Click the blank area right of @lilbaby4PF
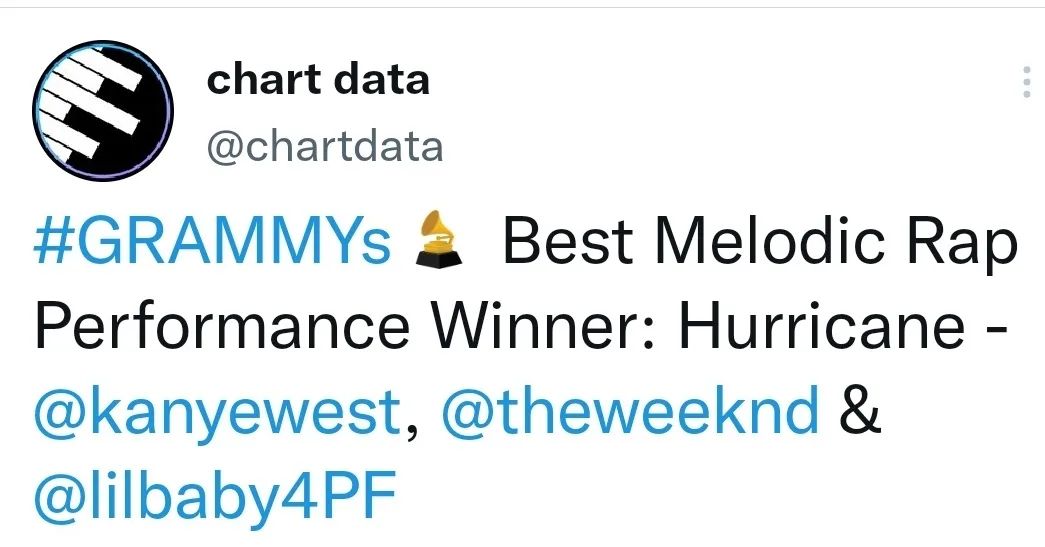This screenshot has height=547, width=1045. 700,496
